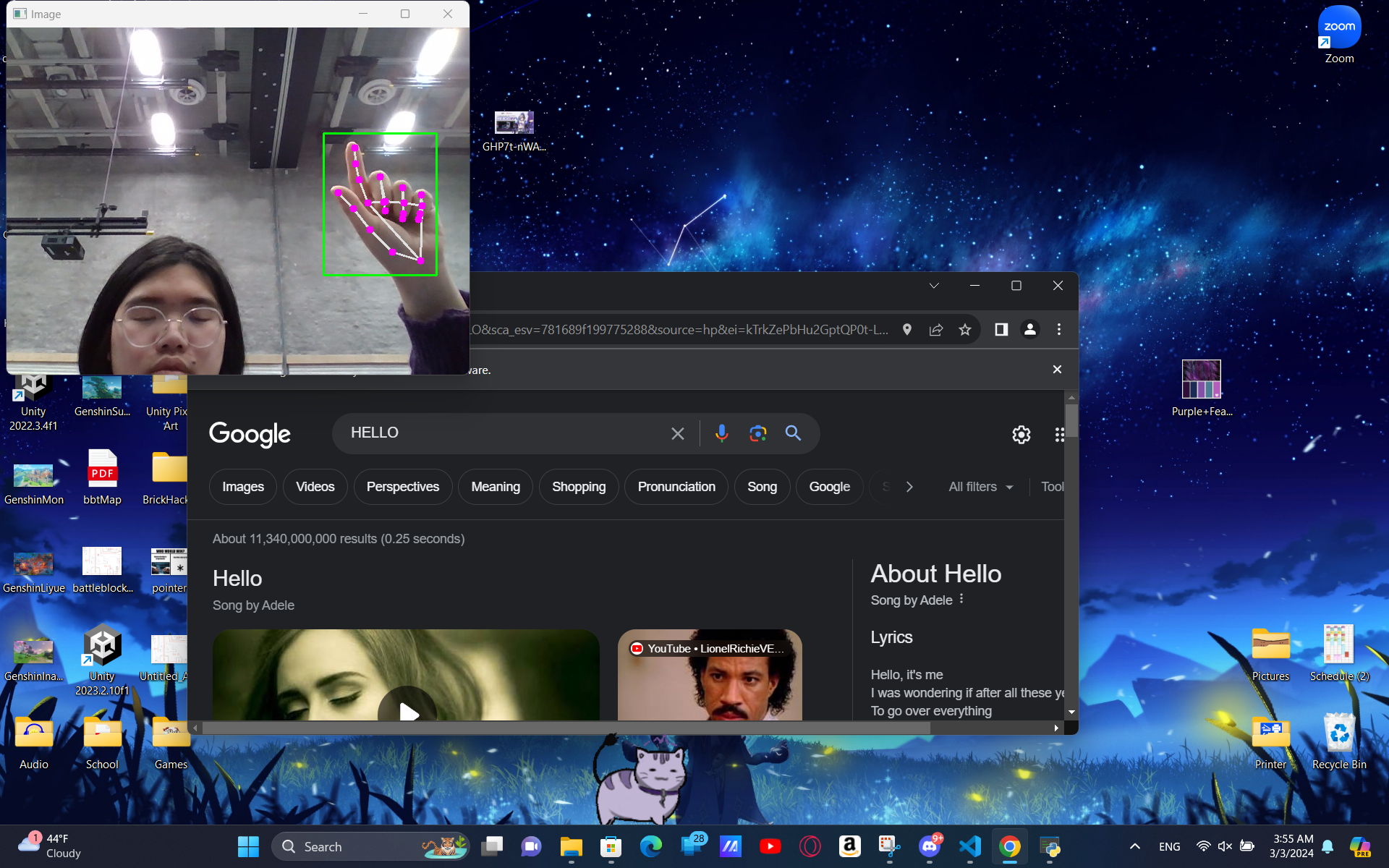
Task: Click the share page icon in address bar
Action: click(x=935, y=330)
